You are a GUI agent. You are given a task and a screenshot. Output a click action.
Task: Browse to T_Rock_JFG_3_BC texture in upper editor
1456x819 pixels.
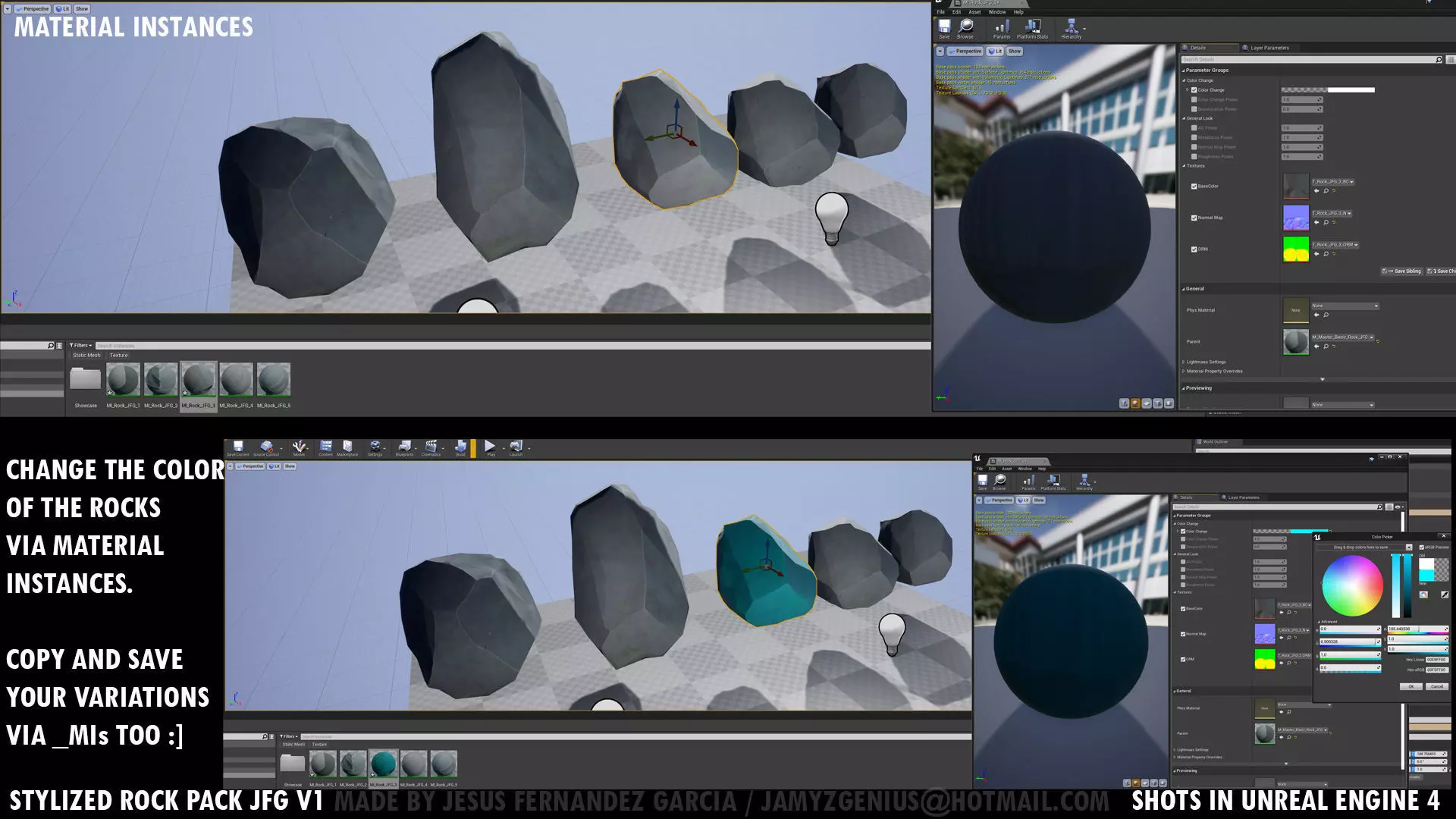tap(1326, 191)
